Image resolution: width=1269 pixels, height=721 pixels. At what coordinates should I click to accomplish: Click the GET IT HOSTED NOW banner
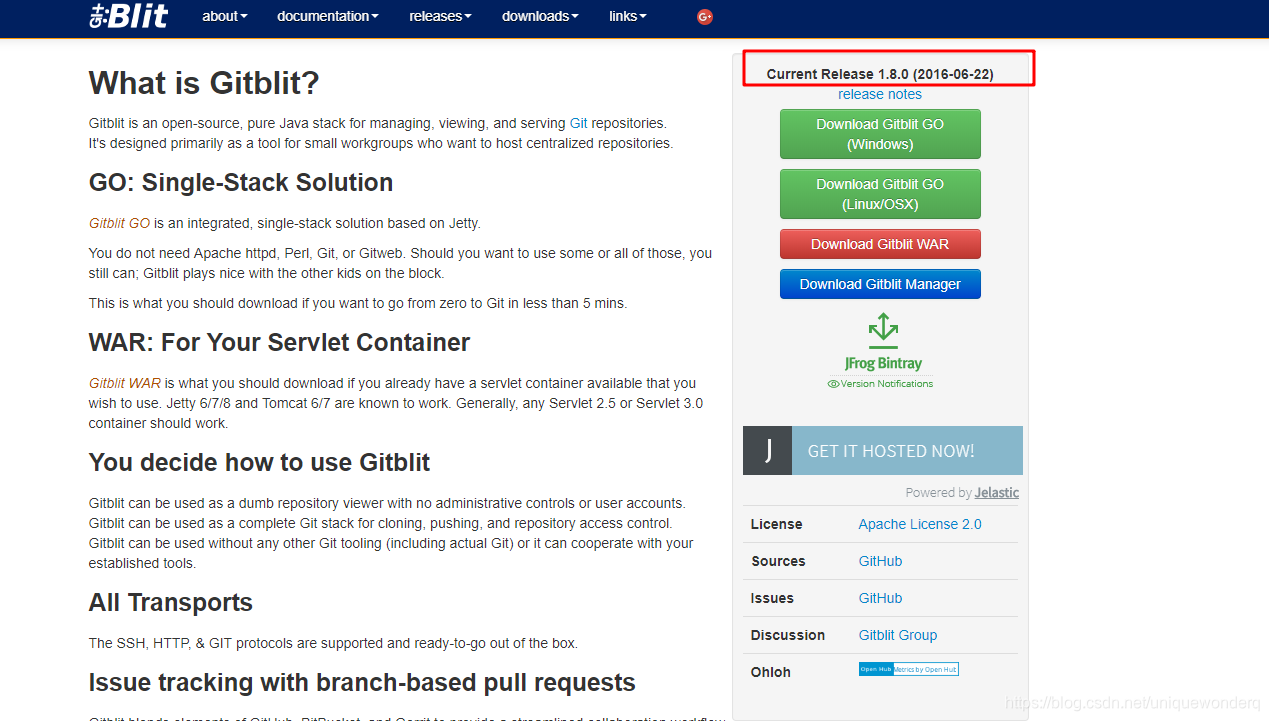click(x=883, y=450)
